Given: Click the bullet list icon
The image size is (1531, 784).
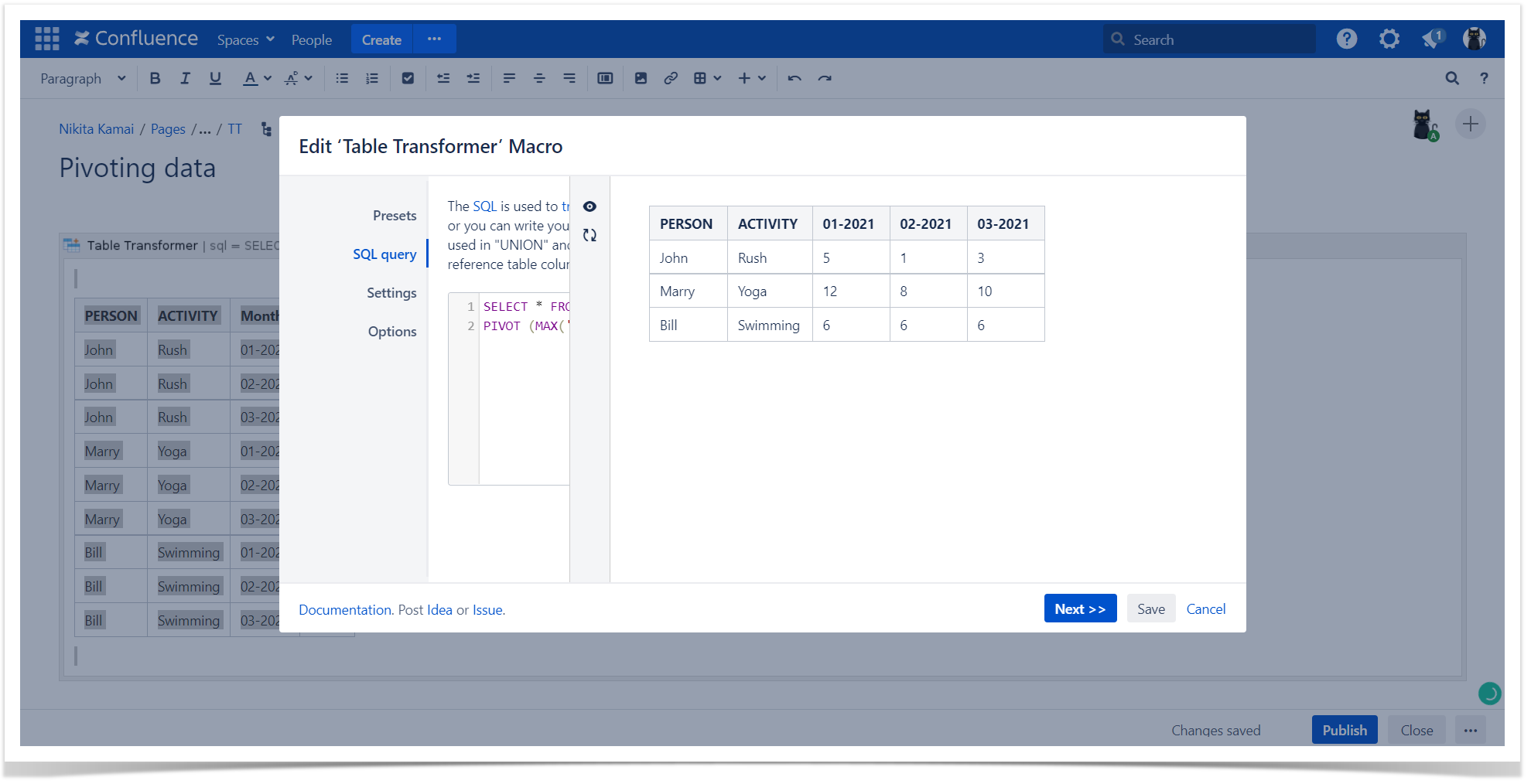Looking at the screenshot, I should point(342,78).
